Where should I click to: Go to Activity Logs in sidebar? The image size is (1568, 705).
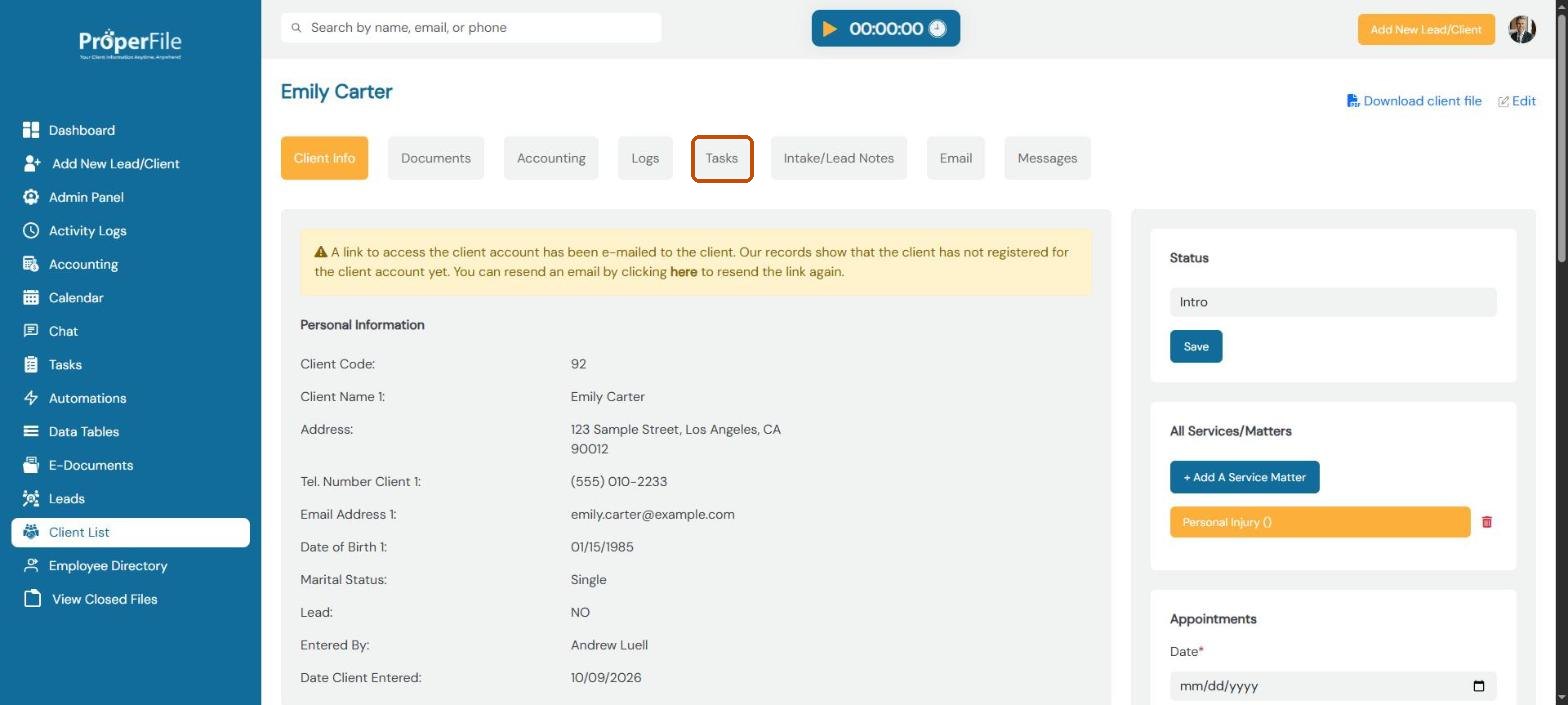(x=88, y=231)
